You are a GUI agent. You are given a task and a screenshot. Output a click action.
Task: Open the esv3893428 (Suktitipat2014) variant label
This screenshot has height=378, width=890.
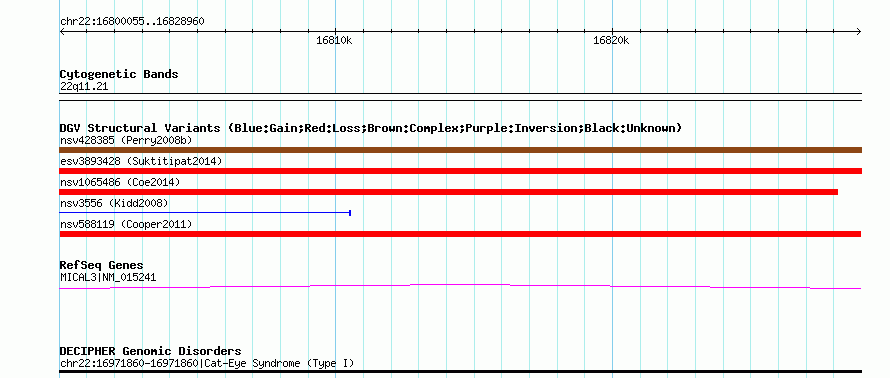pyautogui.click(x=141, y=162)
